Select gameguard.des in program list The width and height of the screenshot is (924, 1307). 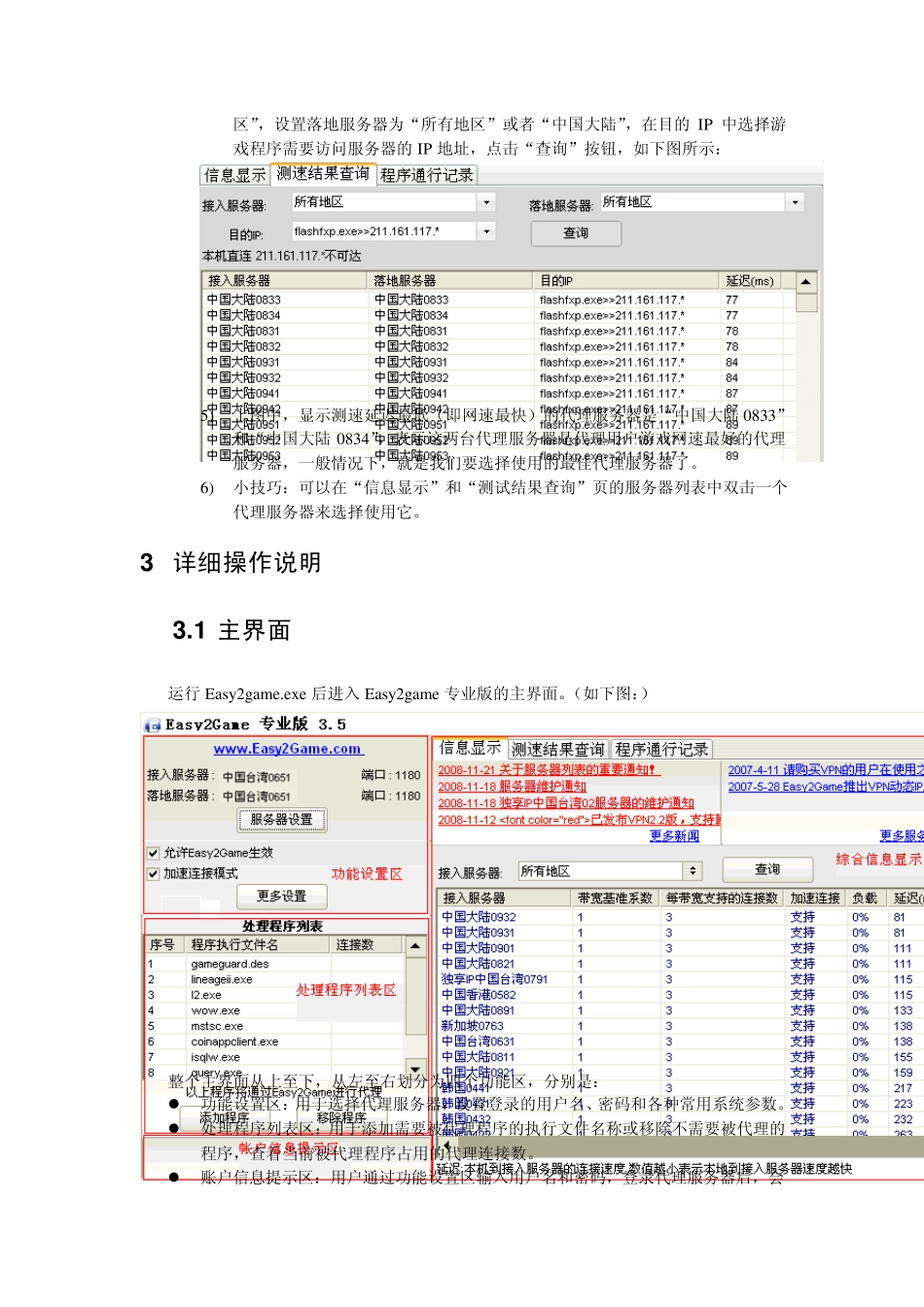click(274, 964)
